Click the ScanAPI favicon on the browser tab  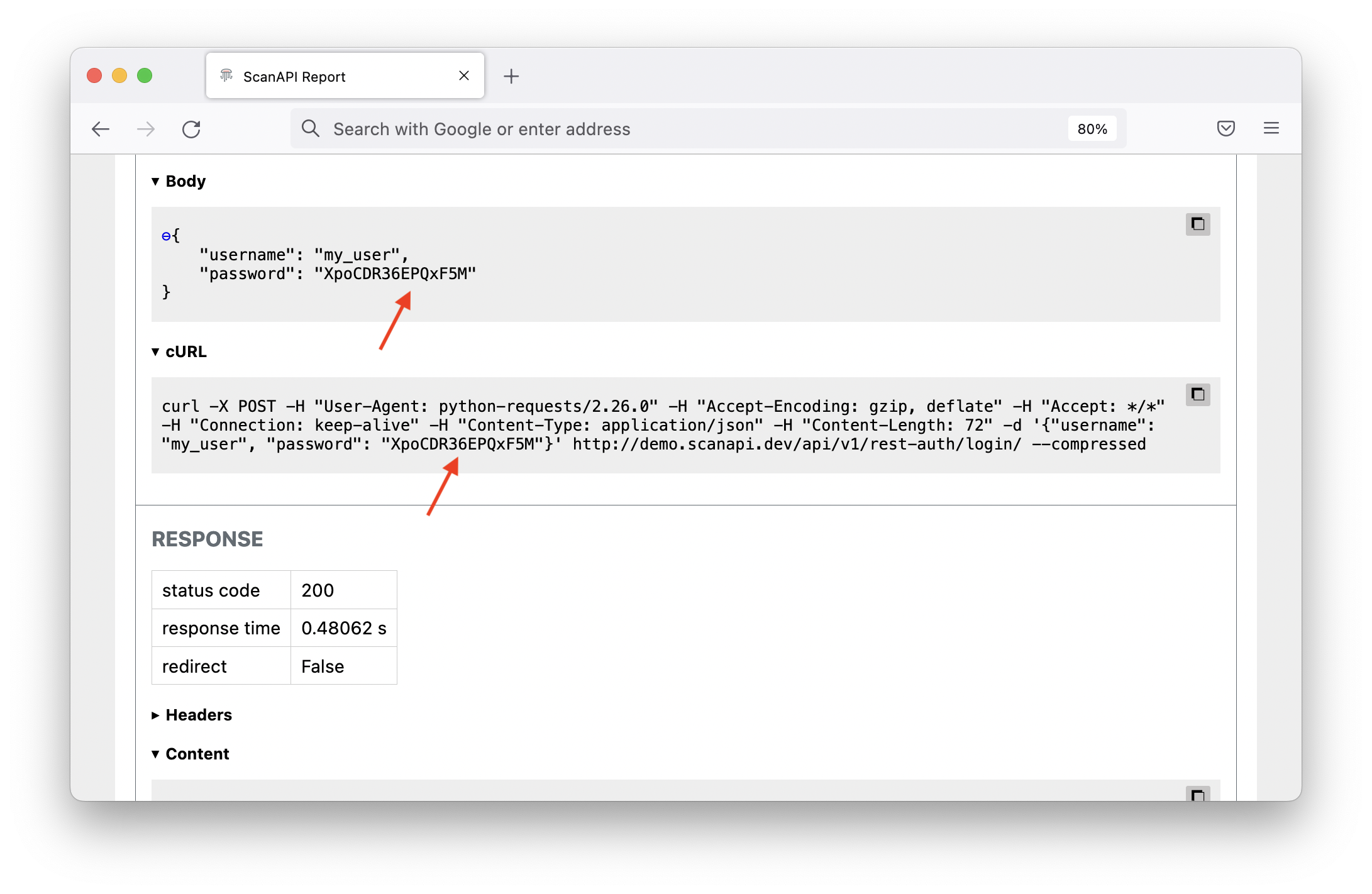226,75
